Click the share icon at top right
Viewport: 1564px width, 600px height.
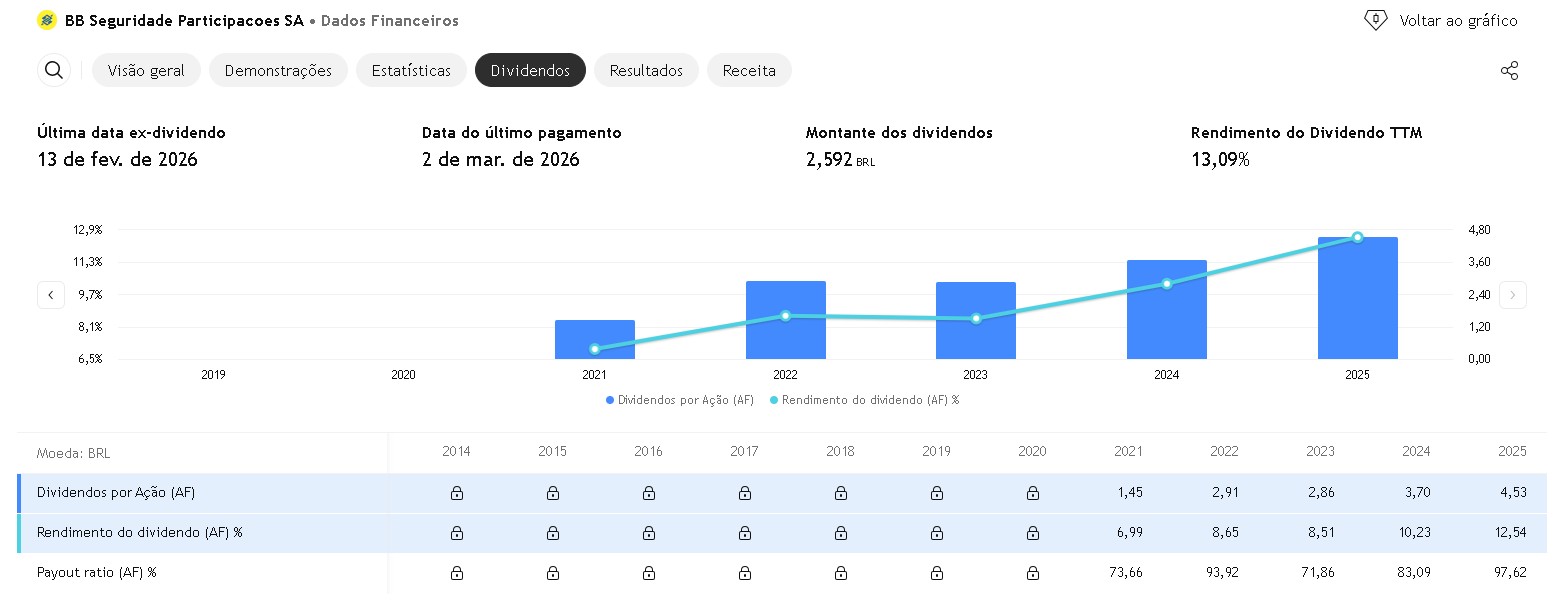pos(1510,70)
